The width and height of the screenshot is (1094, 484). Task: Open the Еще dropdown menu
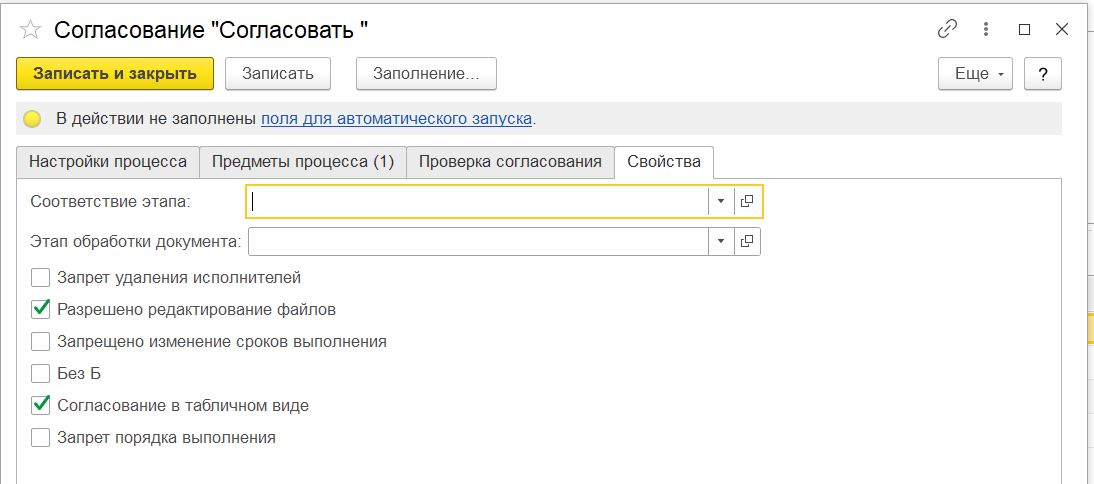pyautogui.click(x=975, y=74)
